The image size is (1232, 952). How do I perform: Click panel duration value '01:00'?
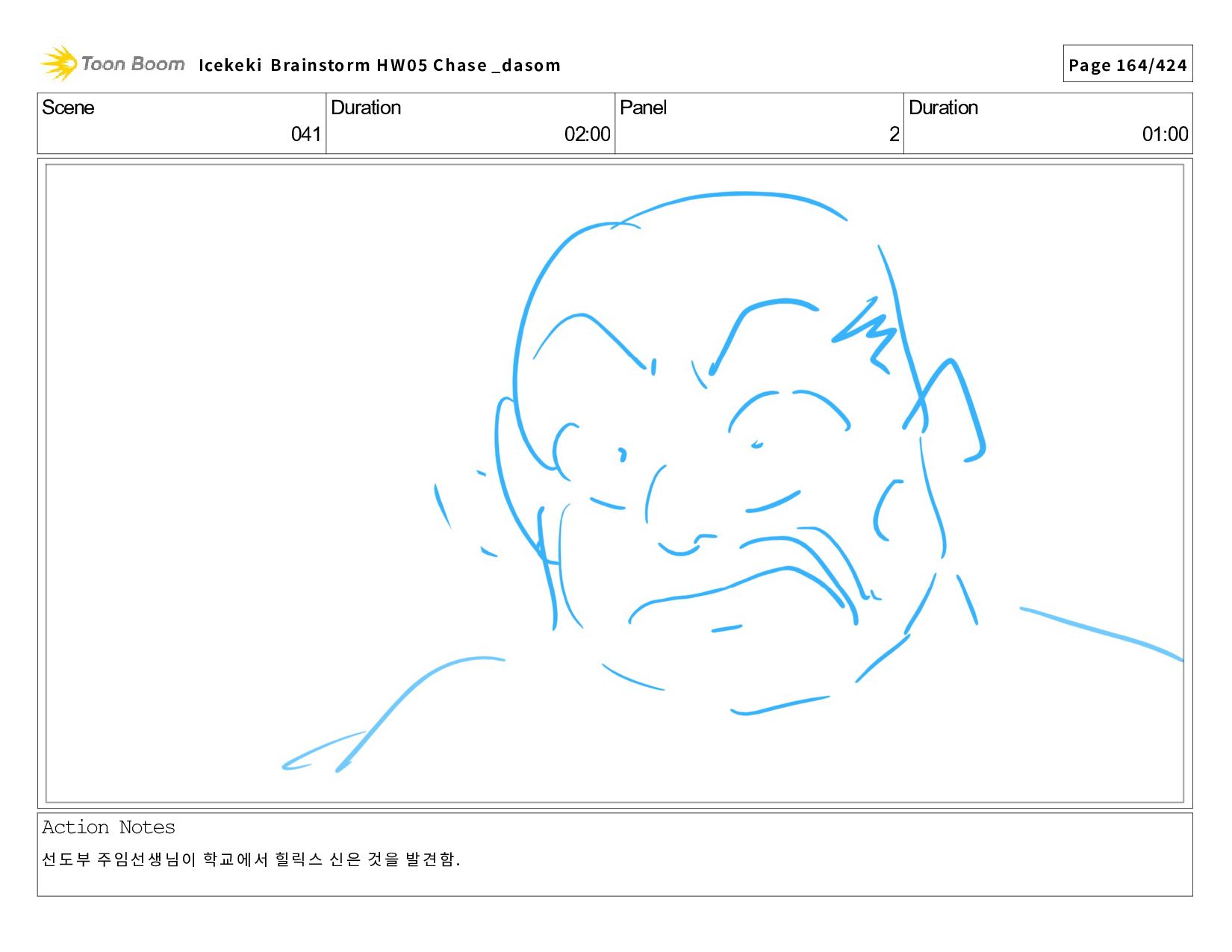pos(1165,134)
